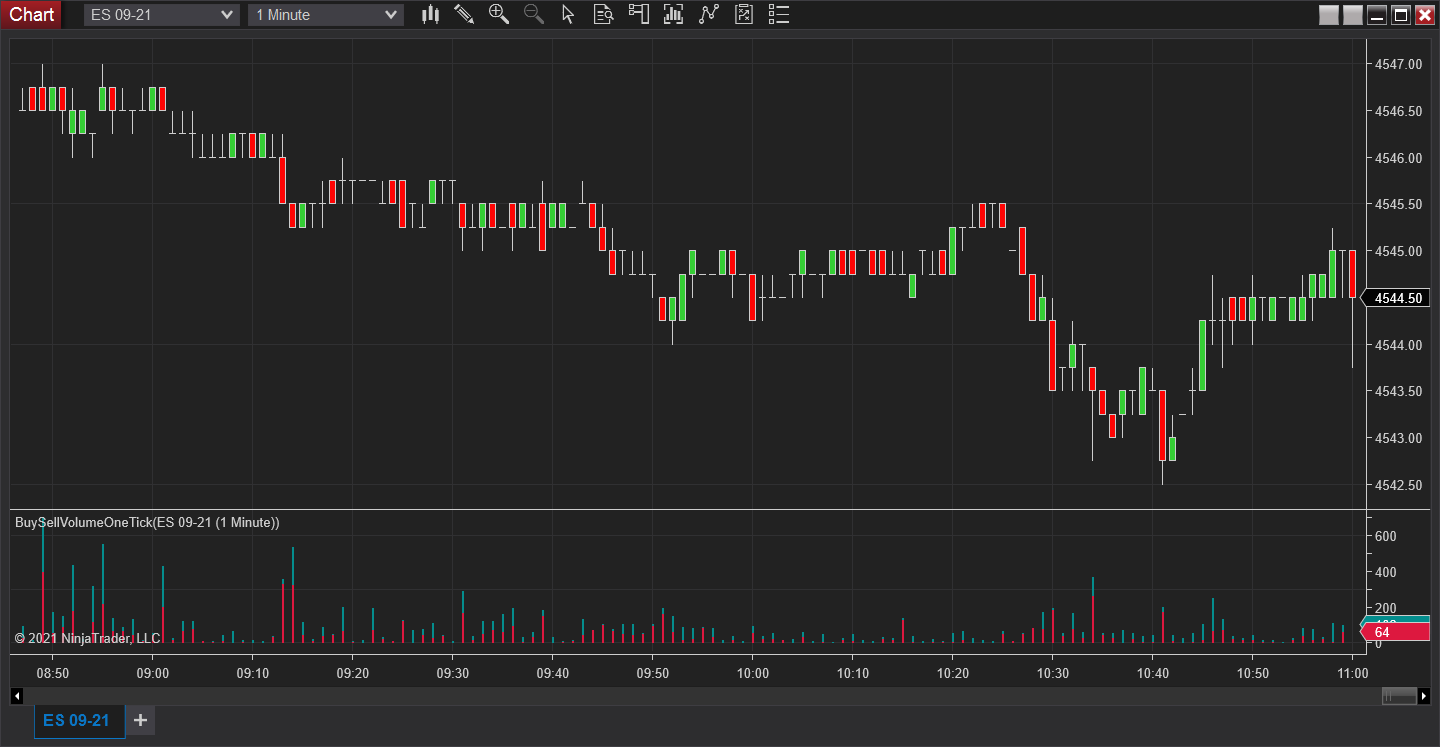Screen dimensions: 1440x747
Task: Open the data series bars icon
Action: 673,14
